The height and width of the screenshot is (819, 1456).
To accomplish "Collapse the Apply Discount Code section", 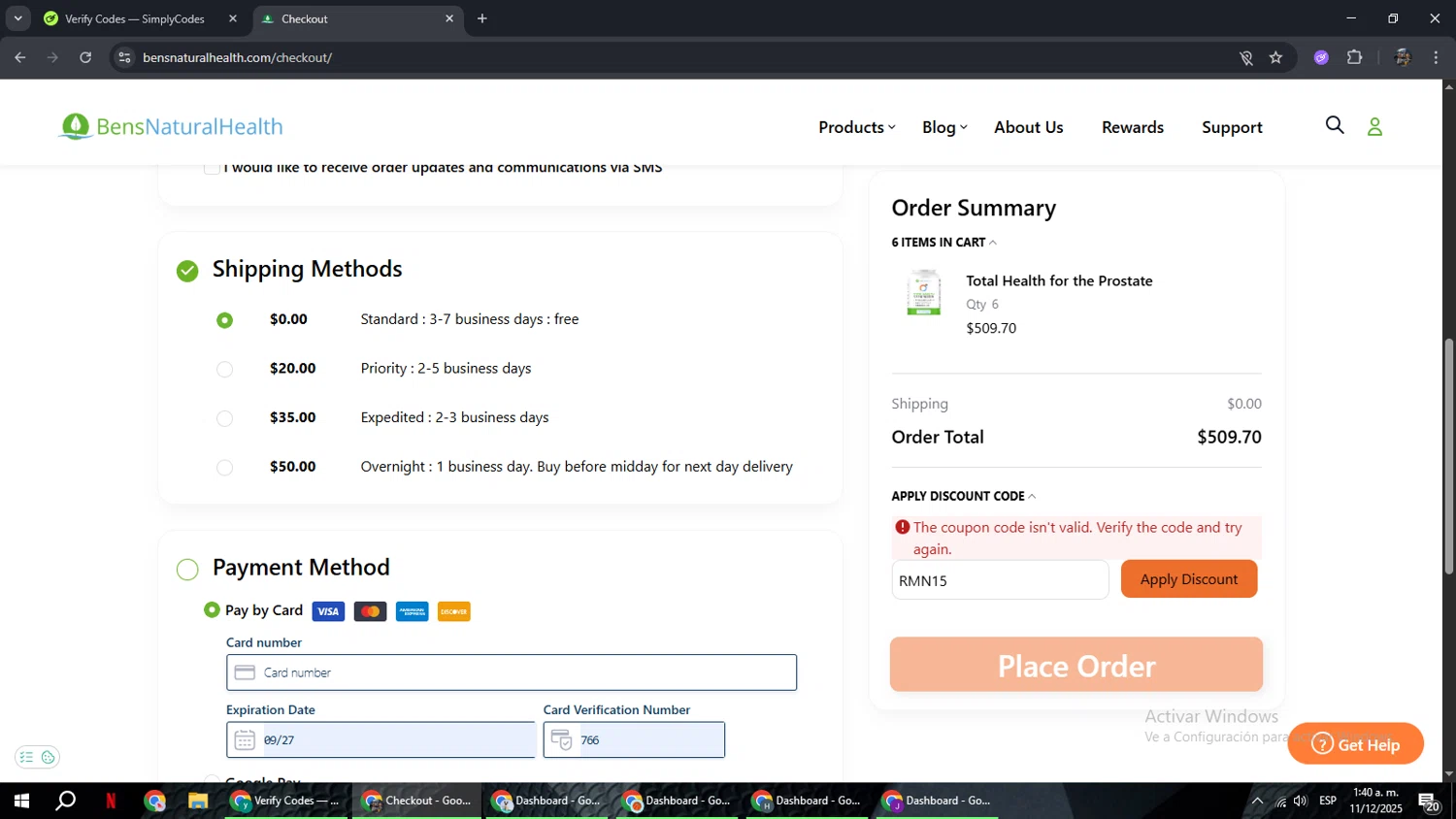I will (964, 496).
